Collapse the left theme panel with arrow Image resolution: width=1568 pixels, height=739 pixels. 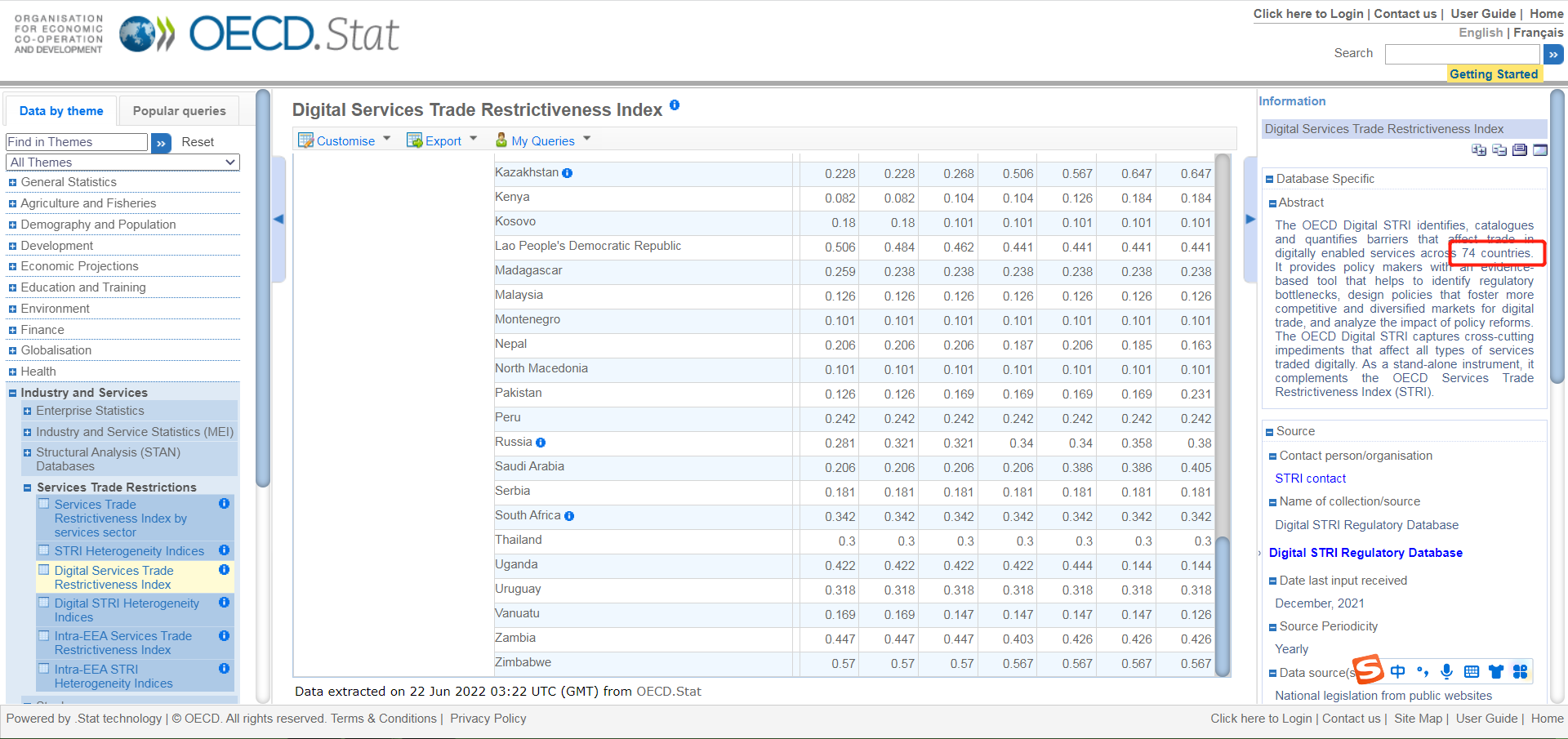point(278,219)
